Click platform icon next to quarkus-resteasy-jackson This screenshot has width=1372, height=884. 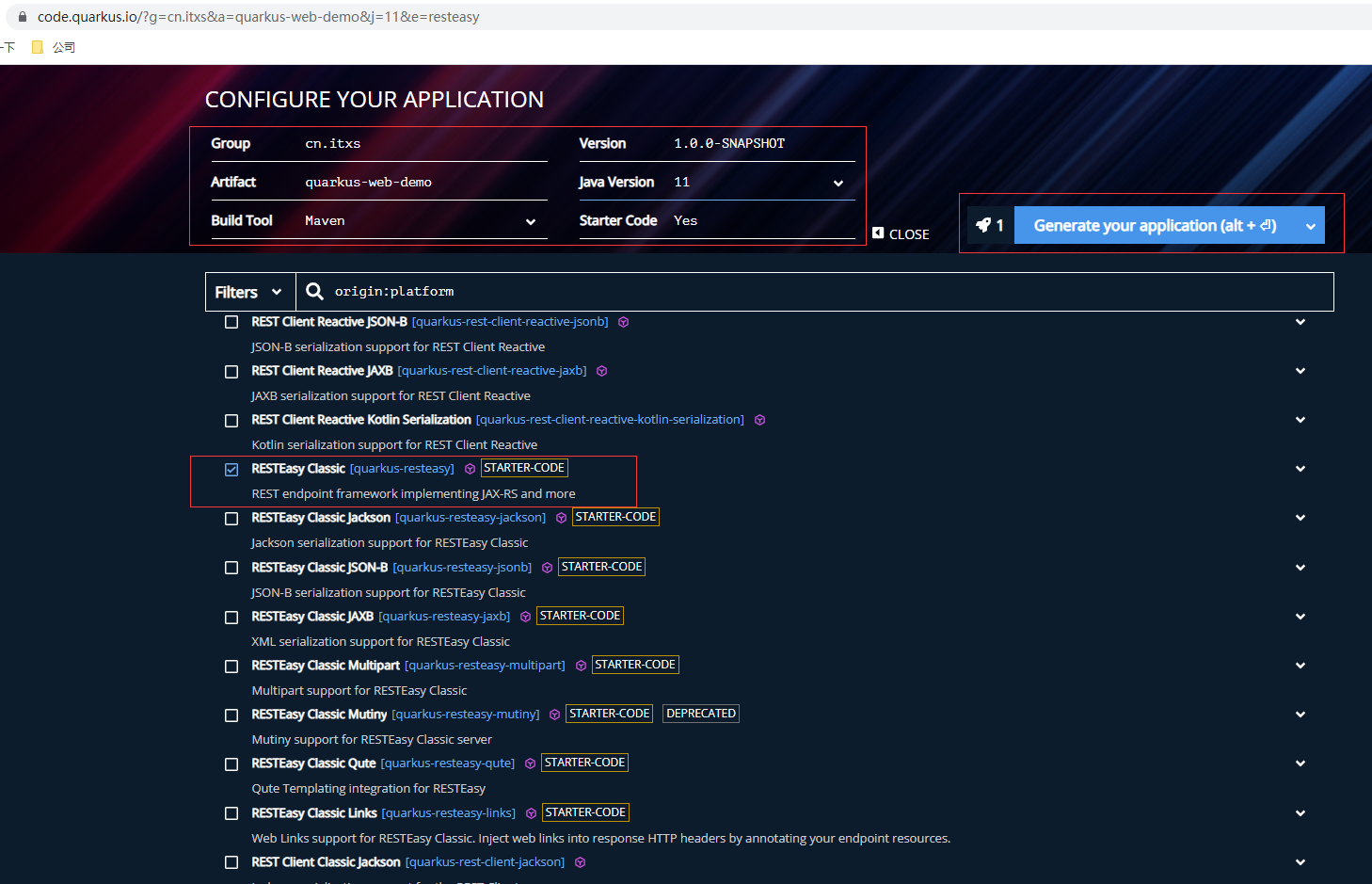pyautogui.click(x=561, y=518)
